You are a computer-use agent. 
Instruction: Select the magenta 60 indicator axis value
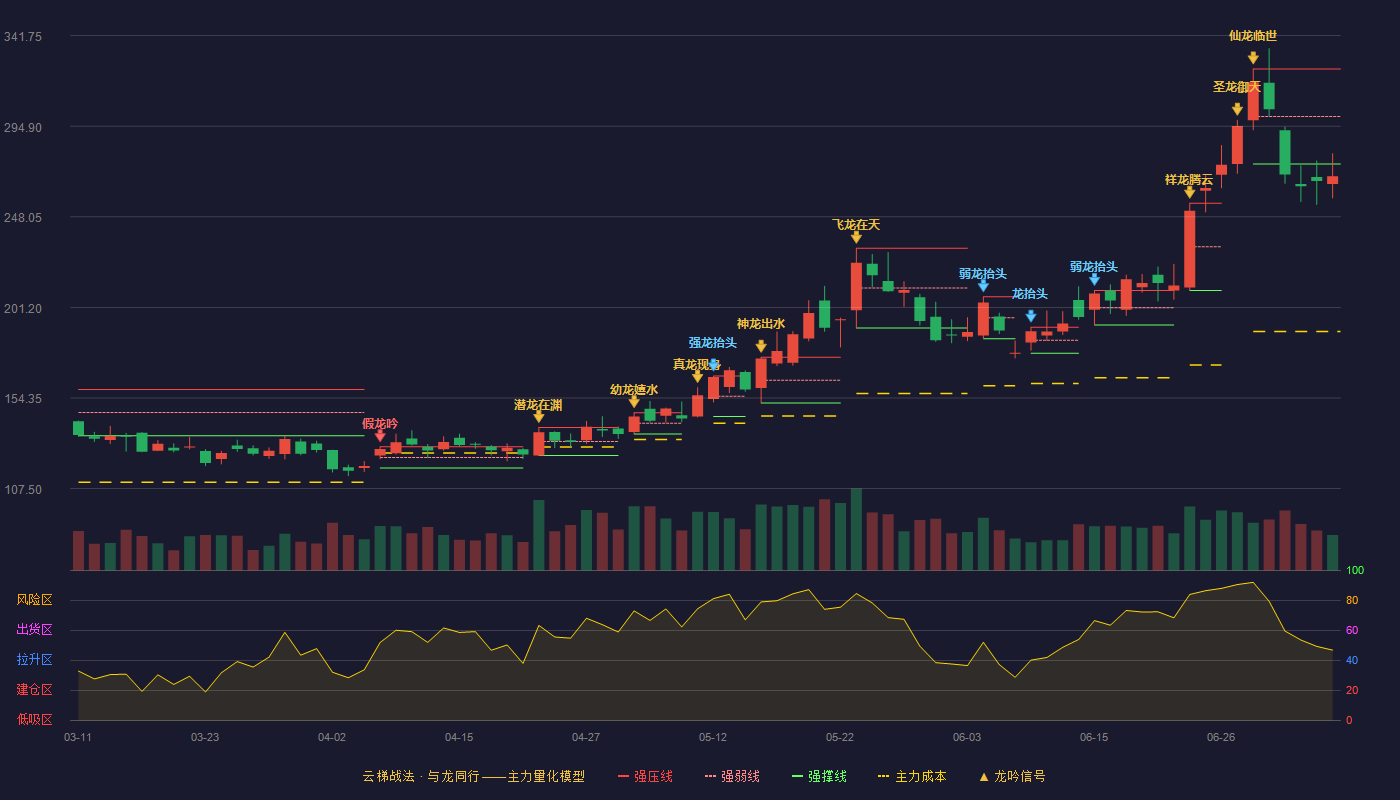pyautogui.click(x=1352, y=631)
